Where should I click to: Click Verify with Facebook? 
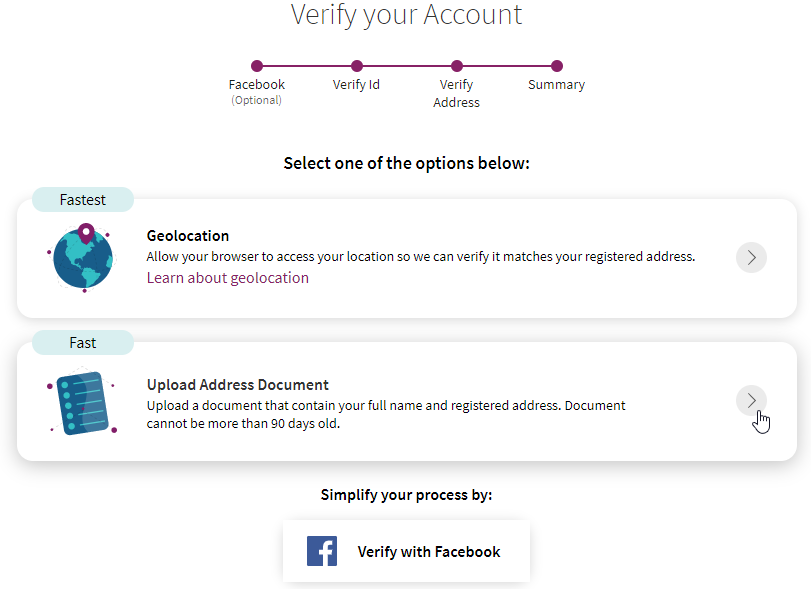pos(406,551)
